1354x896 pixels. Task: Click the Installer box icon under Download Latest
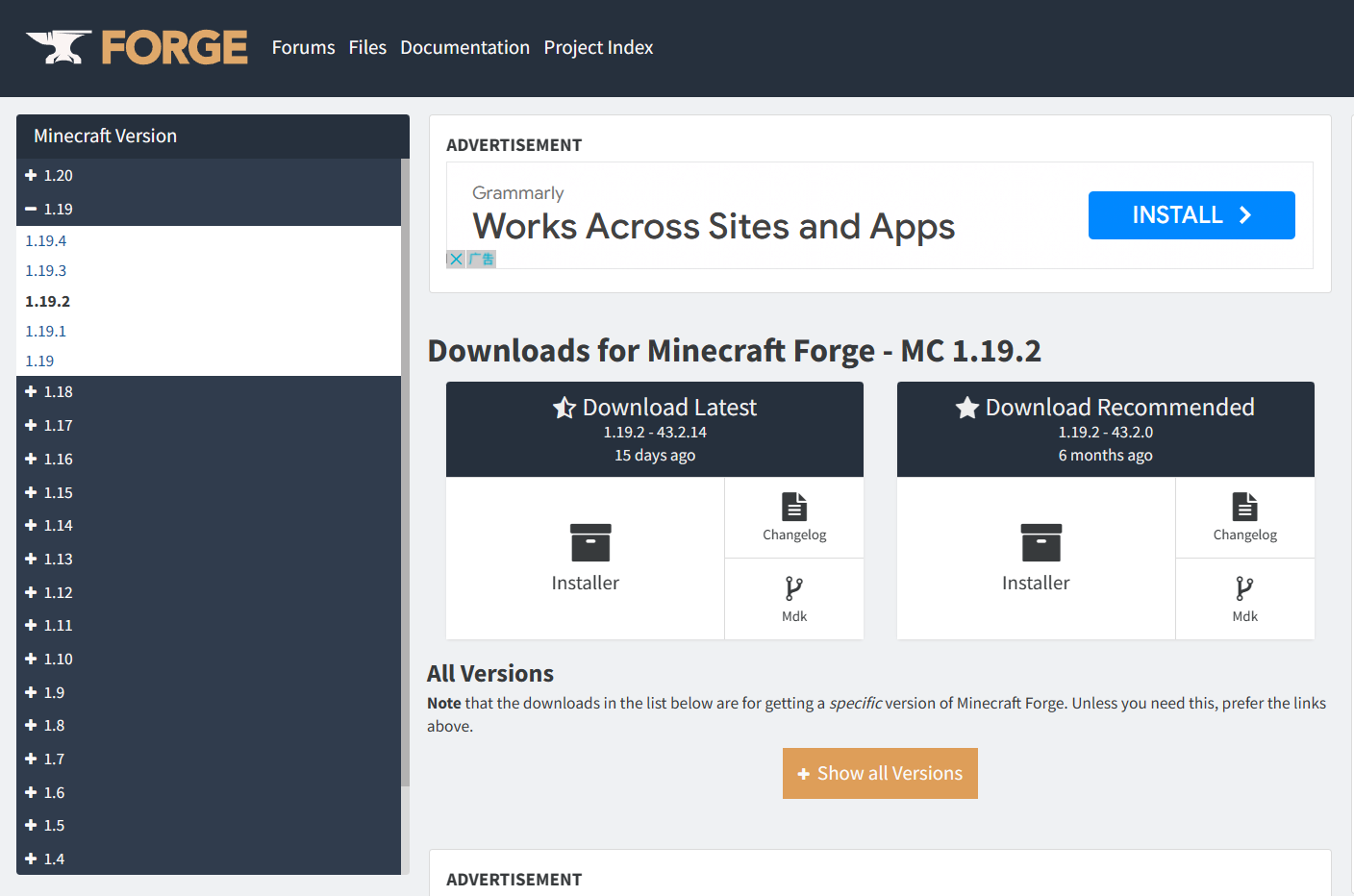tap(590, 542)
